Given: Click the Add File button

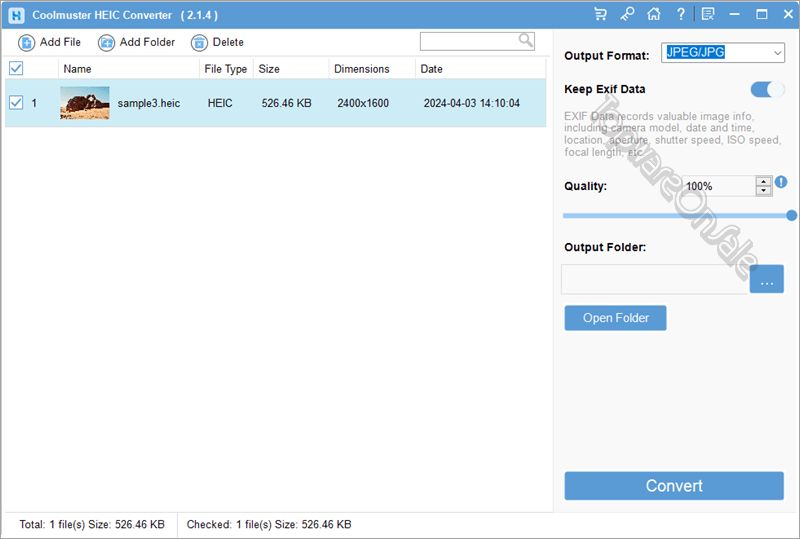Looking at the screenshot, I should [49, 42].
